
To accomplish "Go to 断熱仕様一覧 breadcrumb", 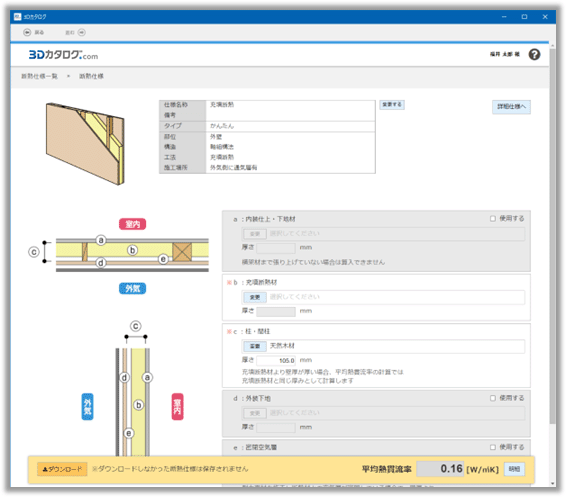I will pos(39,76).
